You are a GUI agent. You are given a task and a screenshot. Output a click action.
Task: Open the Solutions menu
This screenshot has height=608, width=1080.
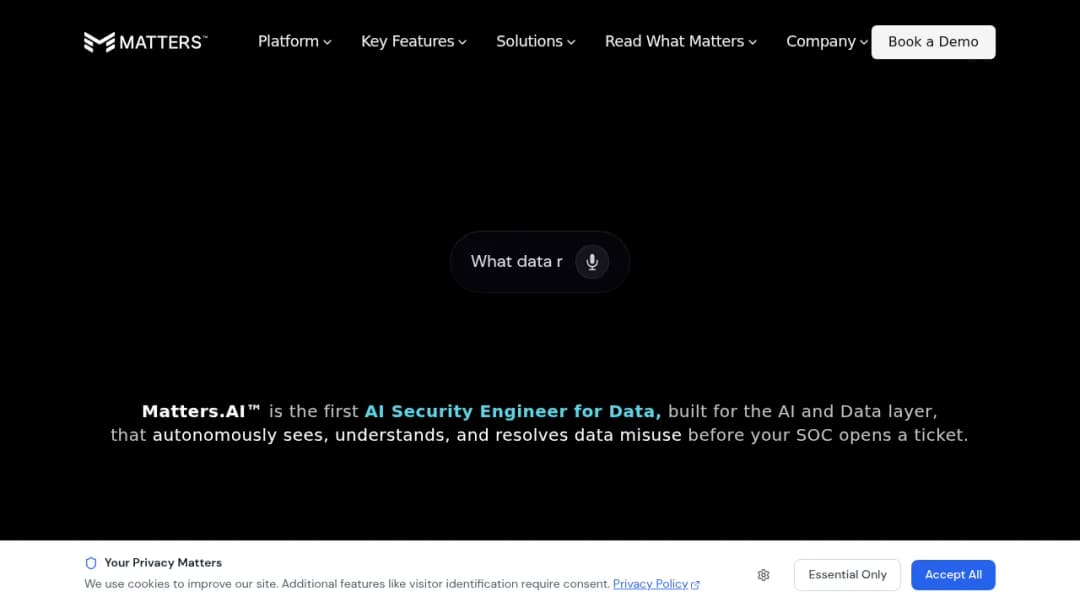535,41
